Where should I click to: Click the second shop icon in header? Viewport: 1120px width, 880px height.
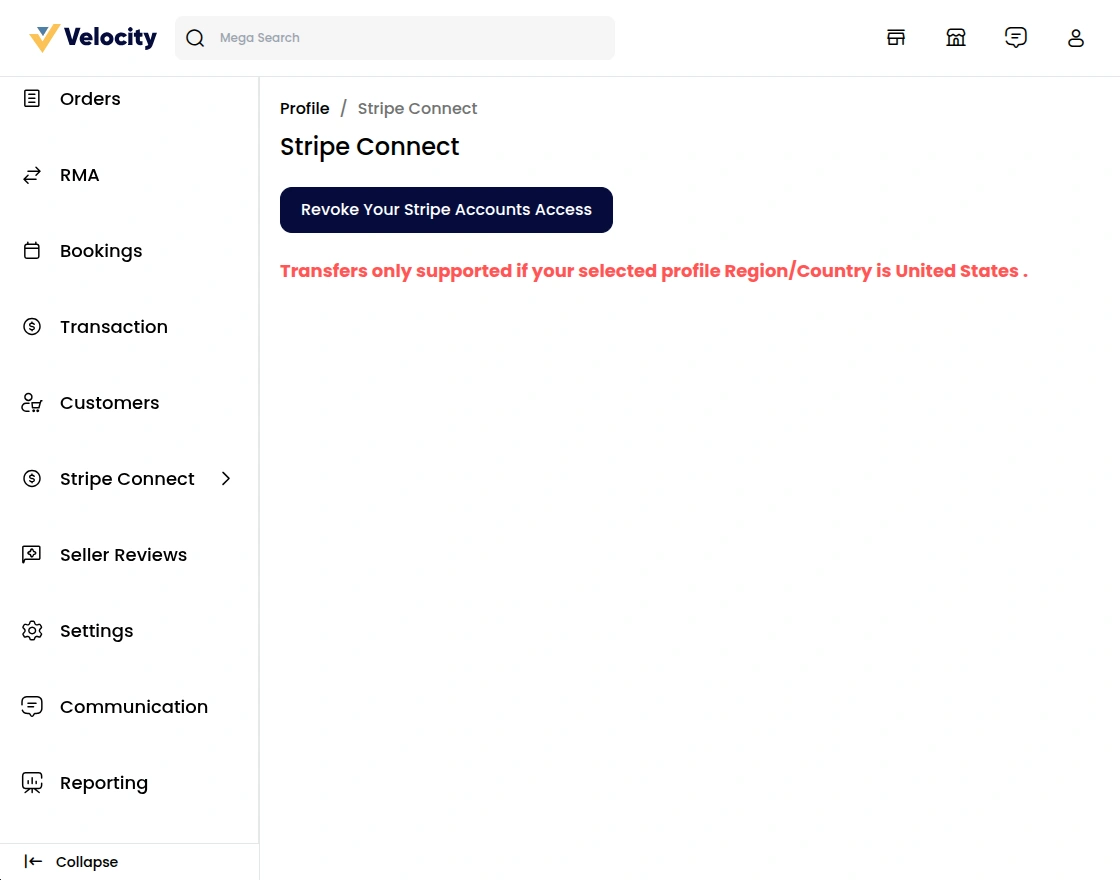(x=956, y=38)
